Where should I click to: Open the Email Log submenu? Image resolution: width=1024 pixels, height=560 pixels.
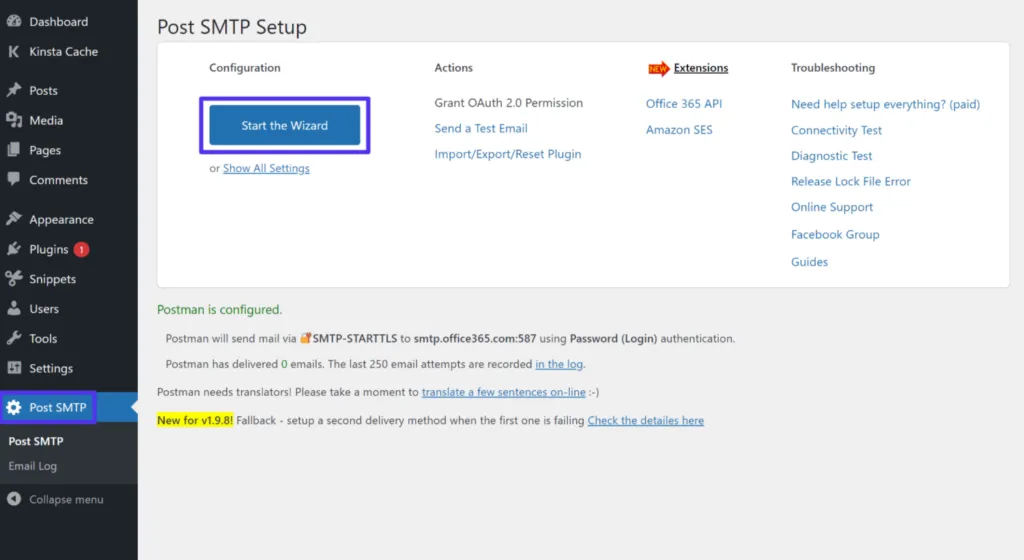pos(33,466)
